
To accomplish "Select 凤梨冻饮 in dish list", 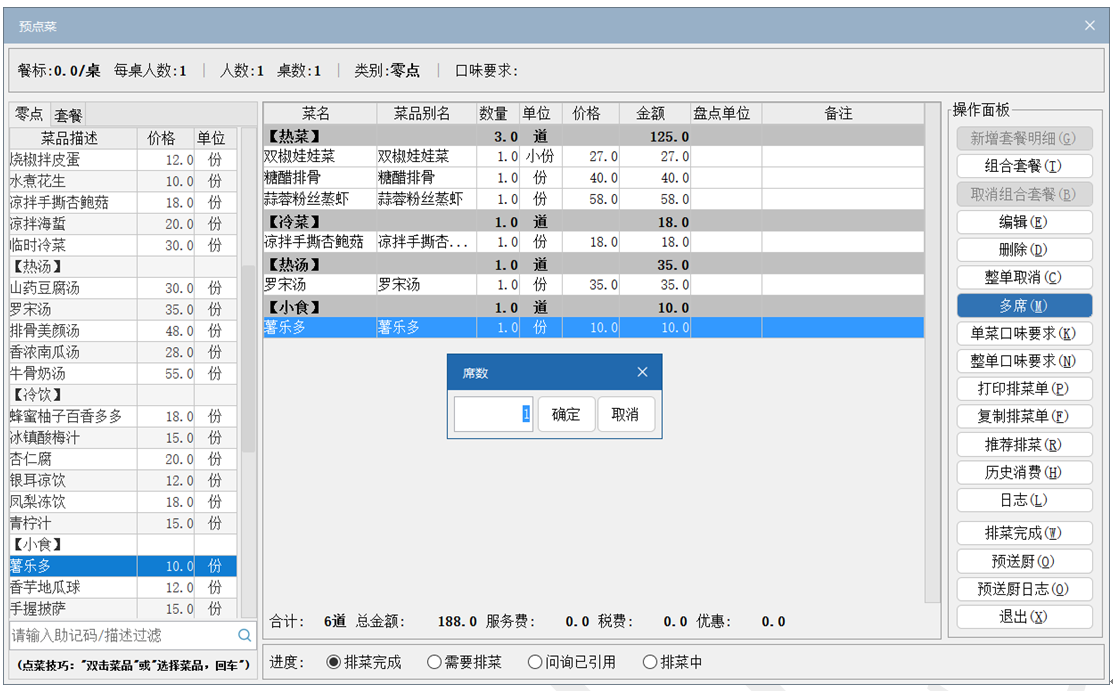I will click(123, 501).
